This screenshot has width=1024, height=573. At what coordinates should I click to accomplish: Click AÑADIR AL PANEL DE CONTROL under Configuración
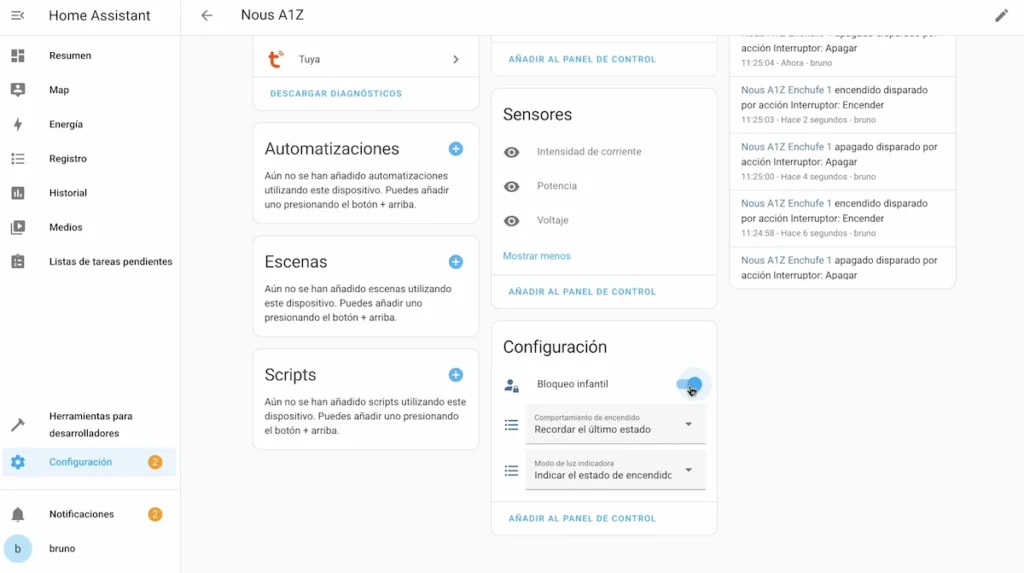pos(582,518)
